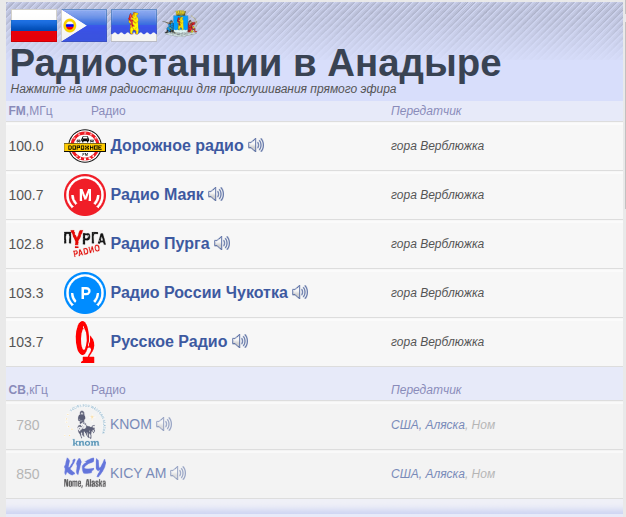The width and height of the screenshot is (626, 517).
Task: Click frequency 103.3 cell
Action: pos(26,293)
